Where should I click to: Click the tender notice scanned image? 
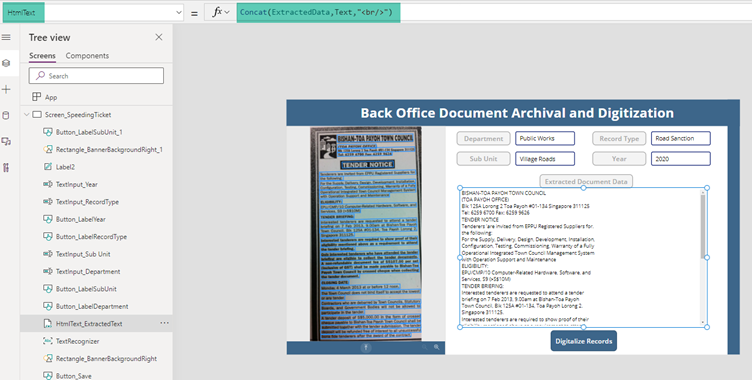[x=366, y=234]
